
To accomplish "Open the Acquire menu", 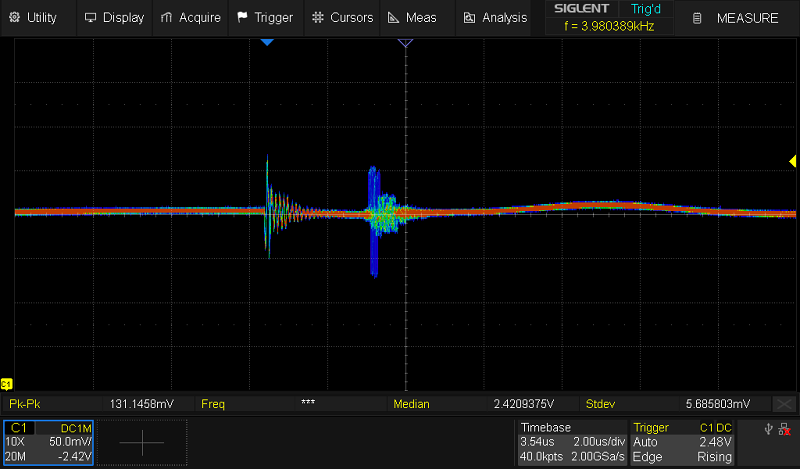I will [190, 17].
